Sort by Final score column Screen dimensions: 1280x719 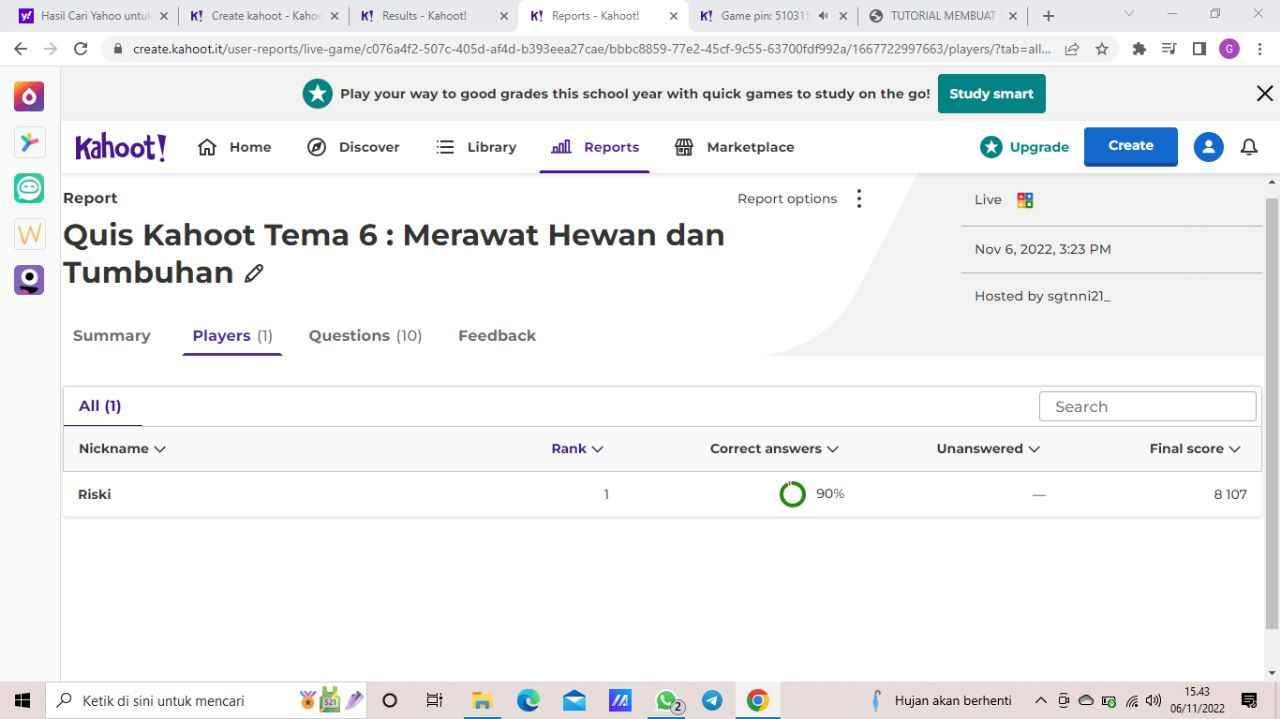(x=1195, y=449)
